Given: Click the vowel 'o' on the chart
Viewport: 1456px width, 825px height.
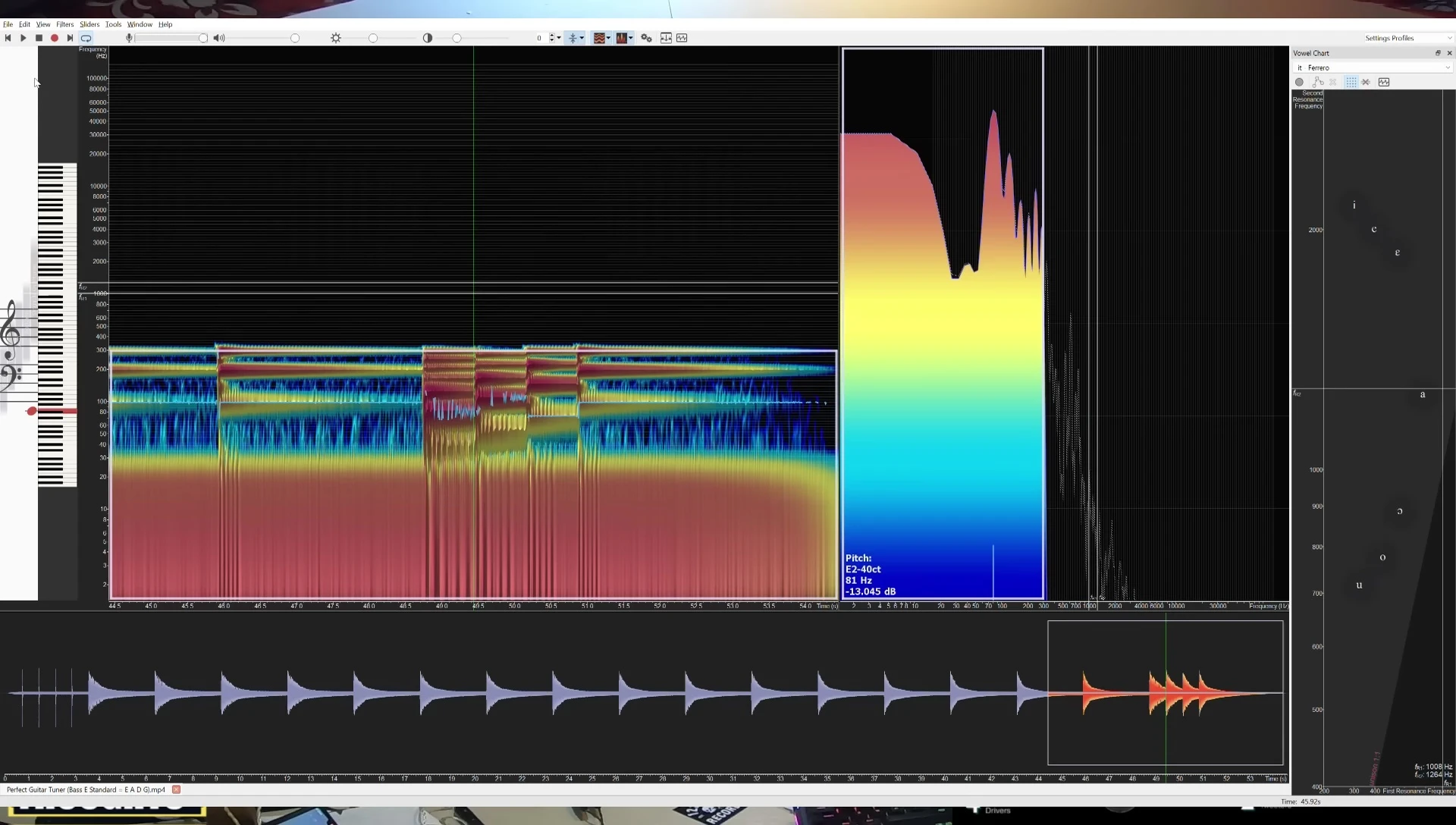Looking at the screenshot, I should (x=1382, y=557).
